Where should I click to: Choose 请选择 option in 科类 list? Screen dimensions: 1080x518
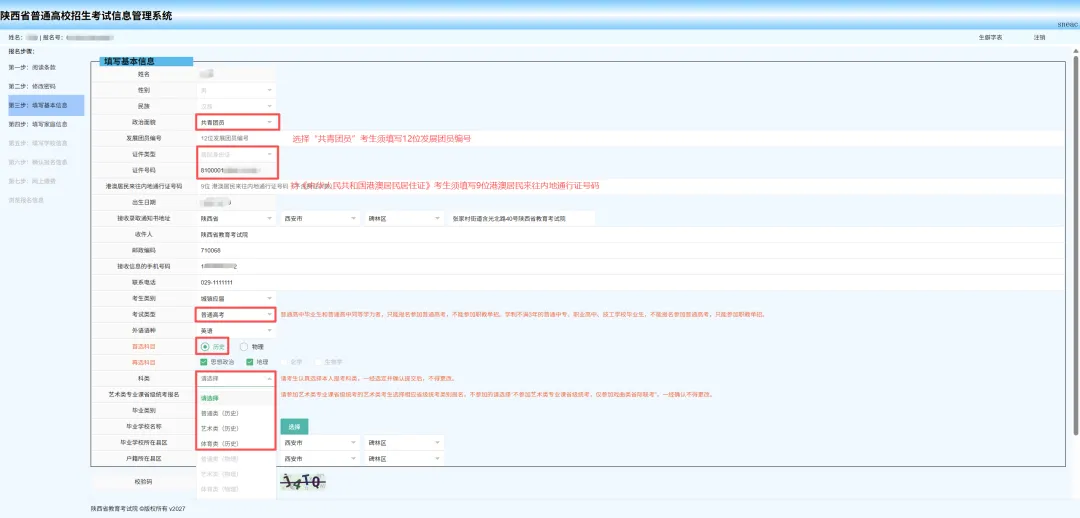tap(236, 398)
